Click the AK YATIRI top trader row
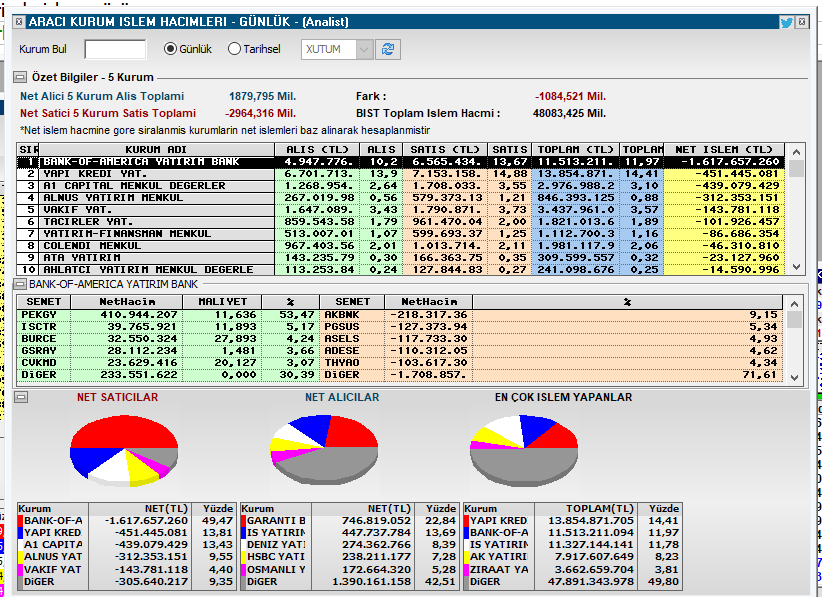The width and height of the screenshot is (822, 597). coord(572,557)
